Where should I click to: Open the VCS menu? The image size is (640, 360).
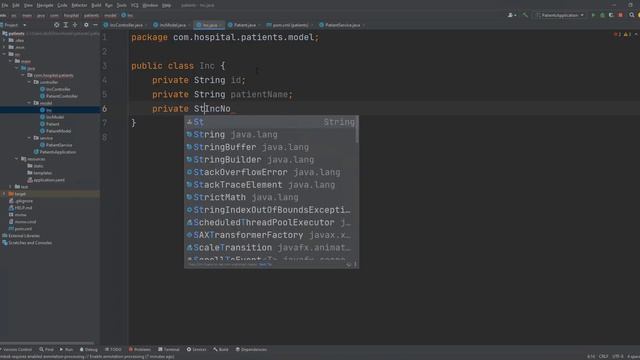click(135, 5)
